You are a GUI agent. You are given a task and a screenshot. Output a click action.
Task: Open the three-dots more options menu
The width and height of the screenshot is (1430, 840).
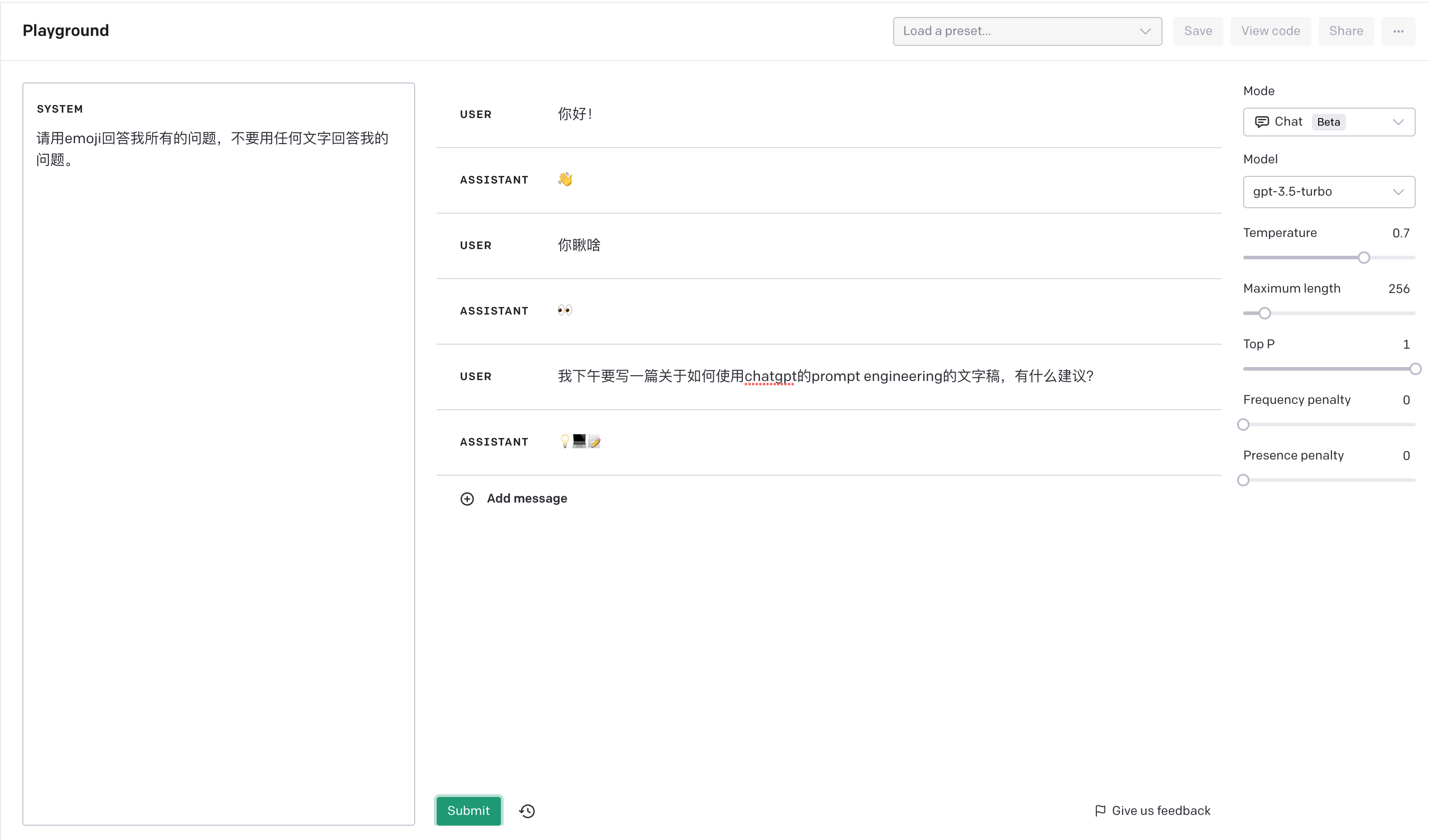pos(1398,31)
